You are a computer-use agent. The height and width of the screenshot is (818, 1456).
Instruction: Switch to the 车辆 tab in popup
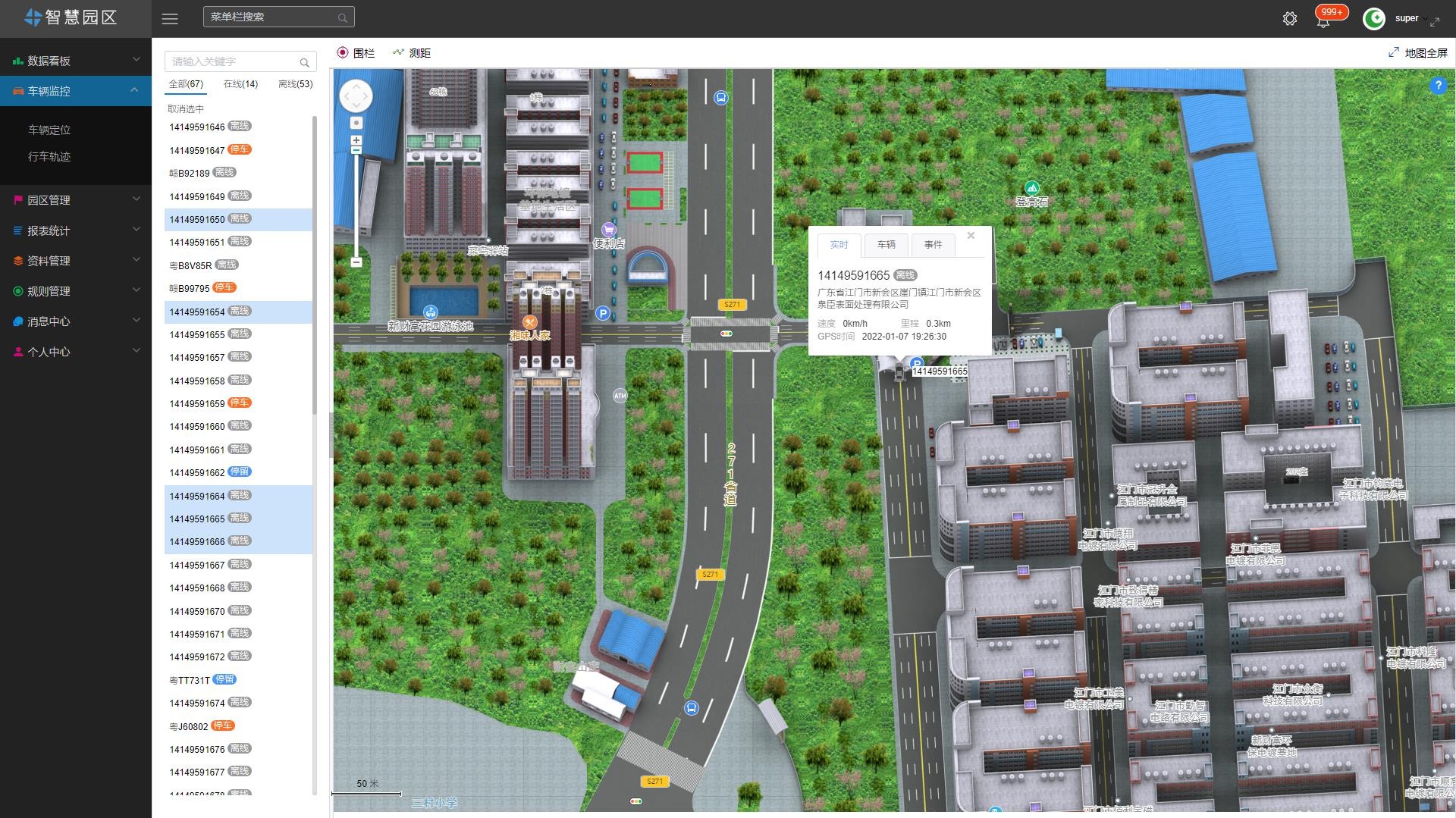click(x=886, y=245)
